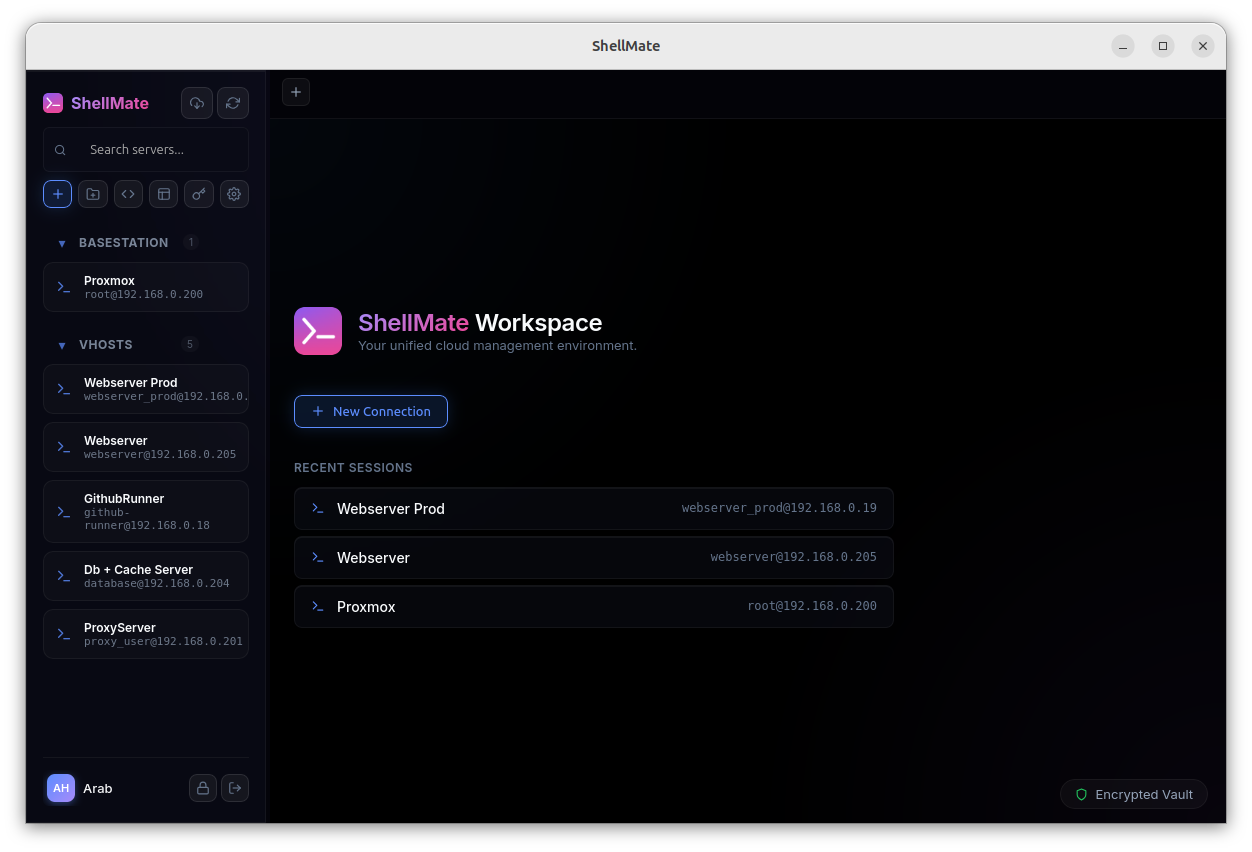Click the refresh sync icon in sidebar header

tap(233, 103)
